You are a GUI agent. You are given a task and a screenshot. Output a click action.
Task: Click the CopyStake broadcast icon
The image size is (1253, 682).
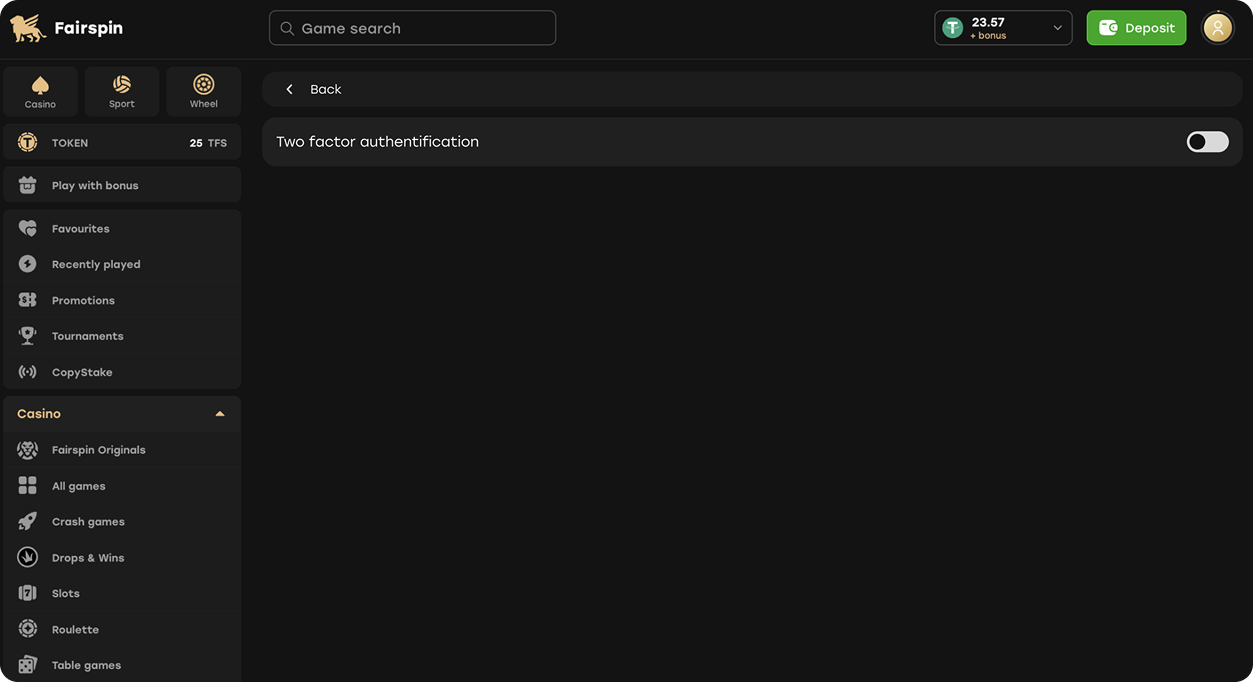[x=28, y=372]
